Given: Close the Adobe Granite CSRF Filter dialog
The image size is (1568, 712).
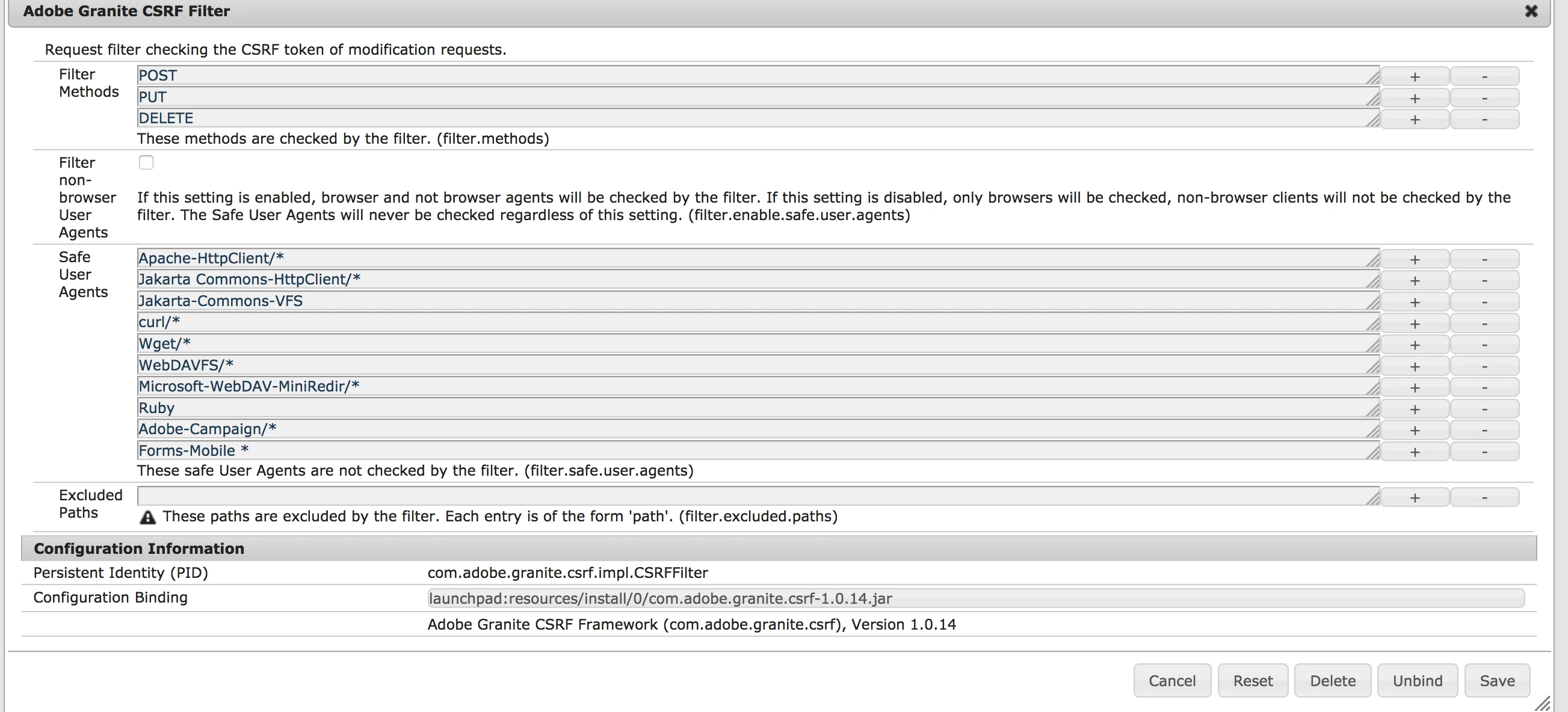Looking at the screenshot, I should (1531, 11).
